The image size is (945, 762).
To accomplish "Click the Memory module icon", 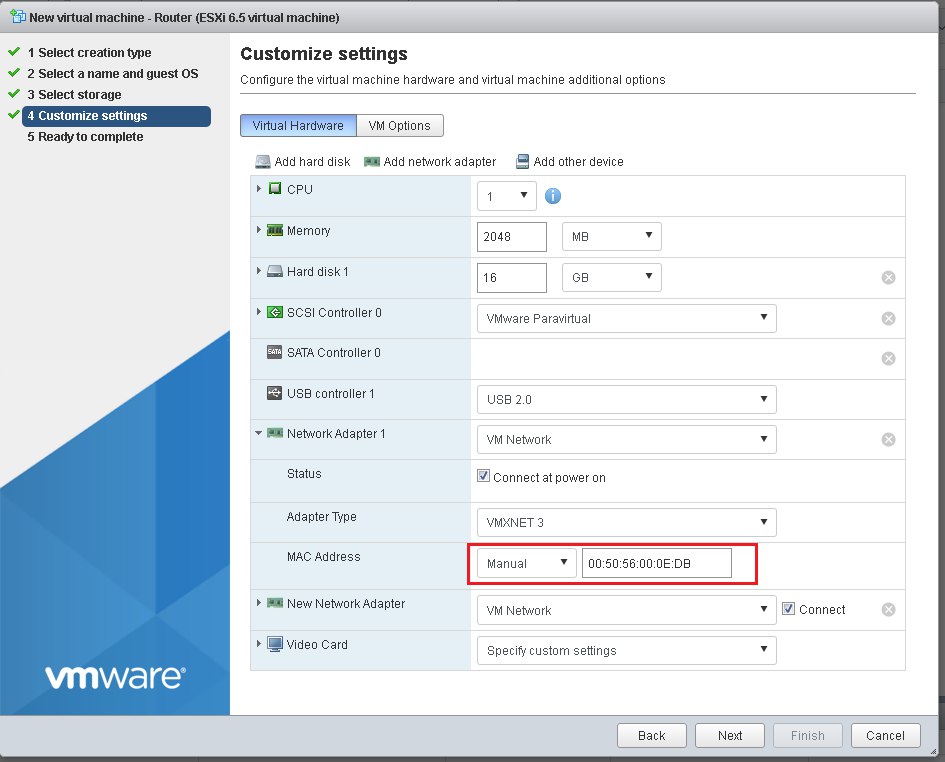I will point(275,230).
